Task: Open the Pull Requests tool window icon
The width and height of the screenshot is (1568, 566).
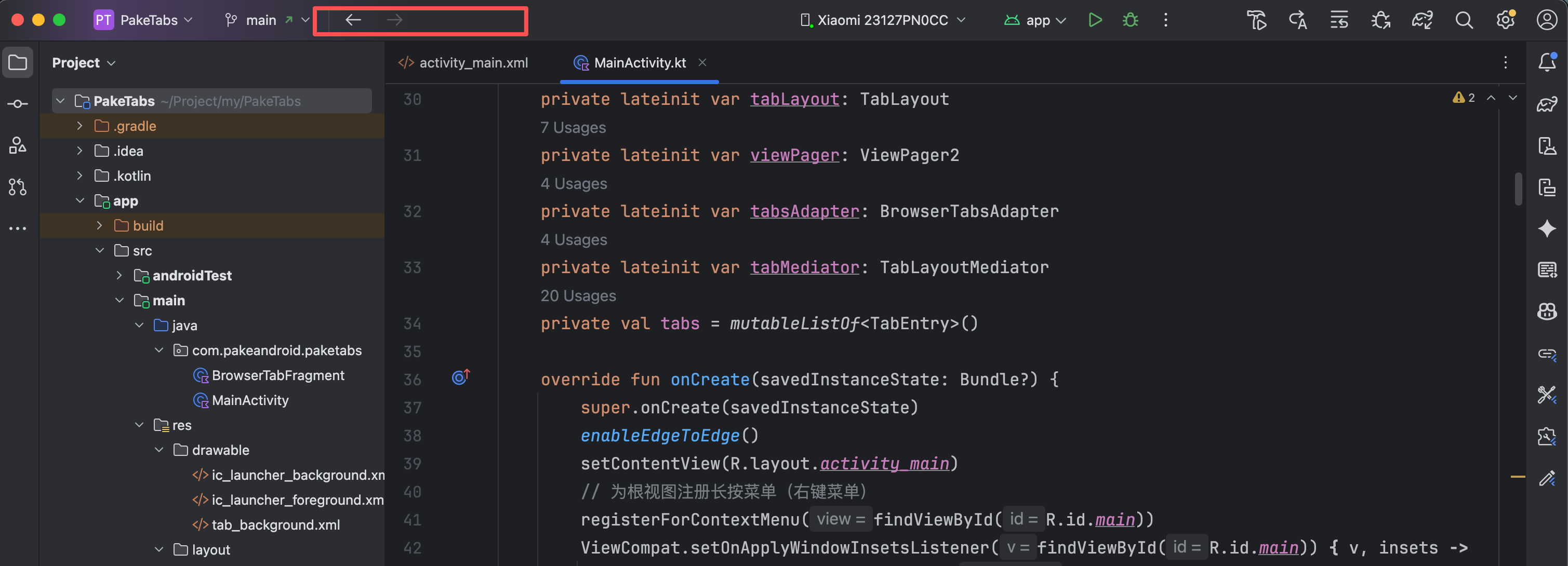Action: pos(18,187)
